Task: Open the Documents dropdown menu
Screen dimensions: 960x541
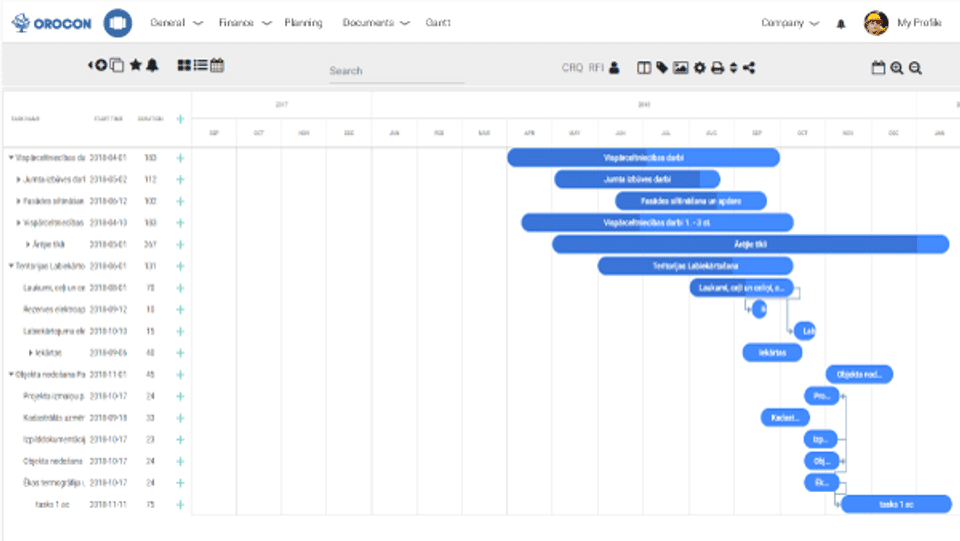Action: pos(376,23)
